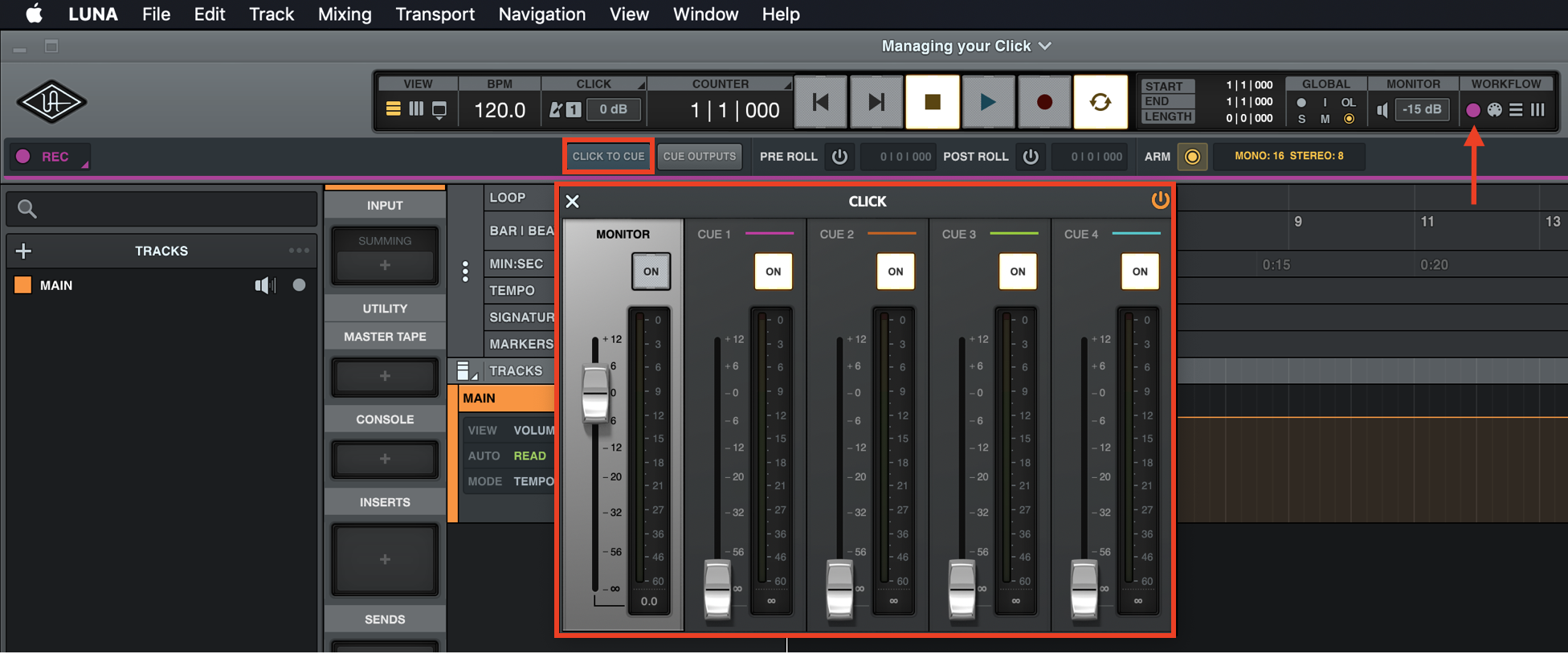Select the timeline view icon in VIEW
The image size is (1568, 654).
pyautogui.click(x=393, y=108)
